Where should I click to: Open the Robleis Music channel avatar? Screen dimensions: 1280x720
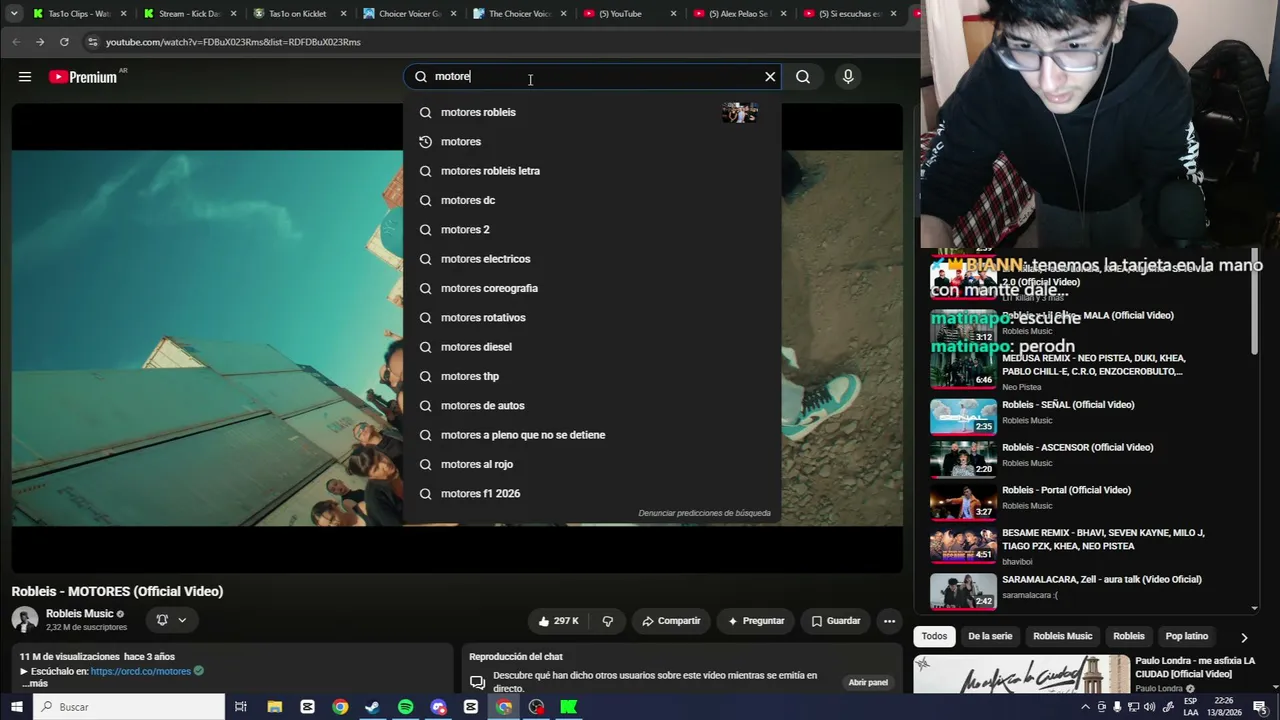[x=25, y=620]
